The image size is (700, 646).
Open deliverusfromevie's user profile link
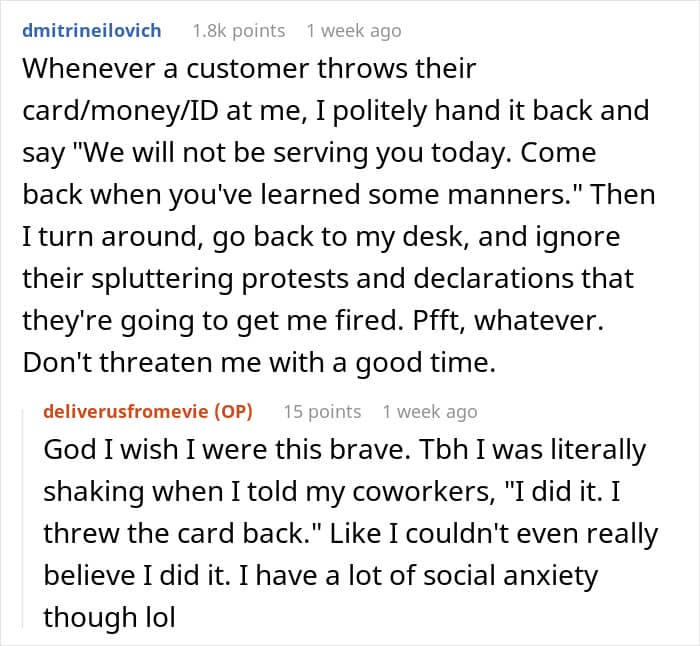[x=126, y=411]
